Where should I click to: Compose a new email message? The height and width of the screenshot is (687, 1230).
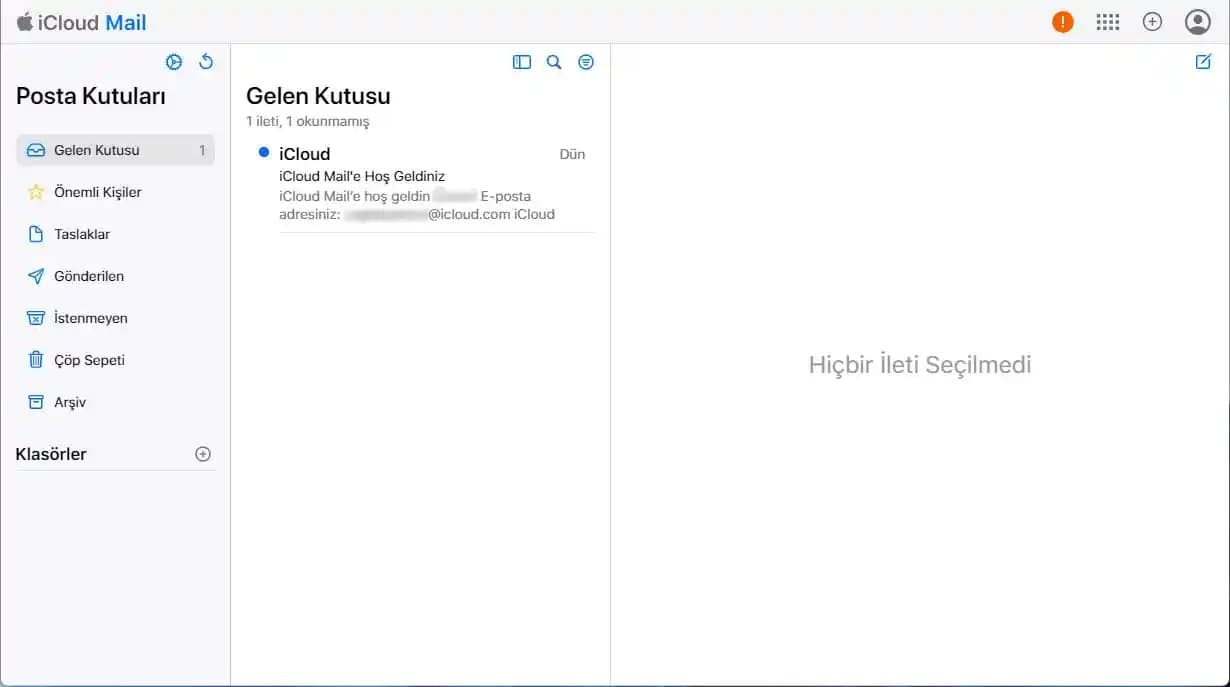1203,61
